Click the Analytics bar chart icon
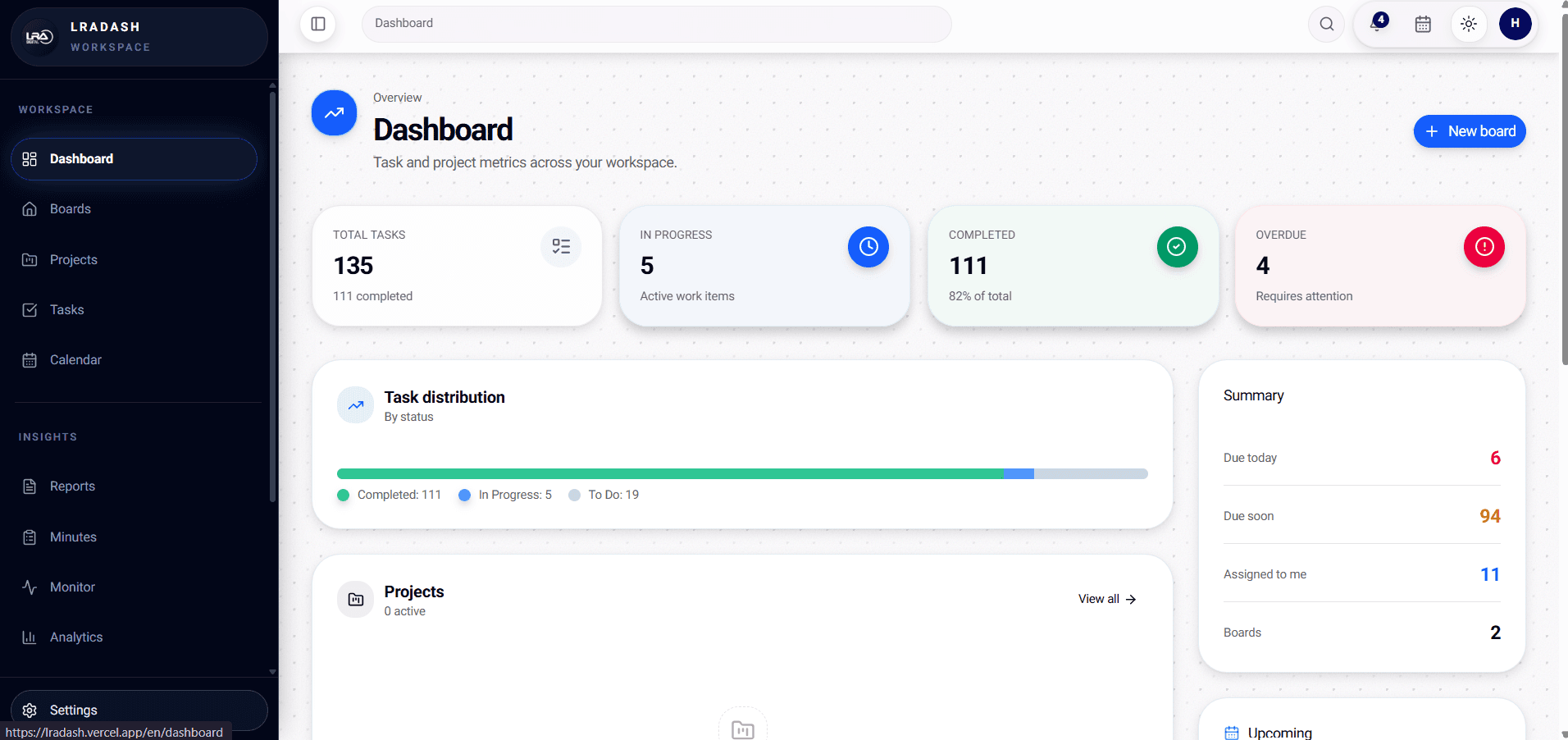This screenshot has width=1568, height=740. point(30,637)
